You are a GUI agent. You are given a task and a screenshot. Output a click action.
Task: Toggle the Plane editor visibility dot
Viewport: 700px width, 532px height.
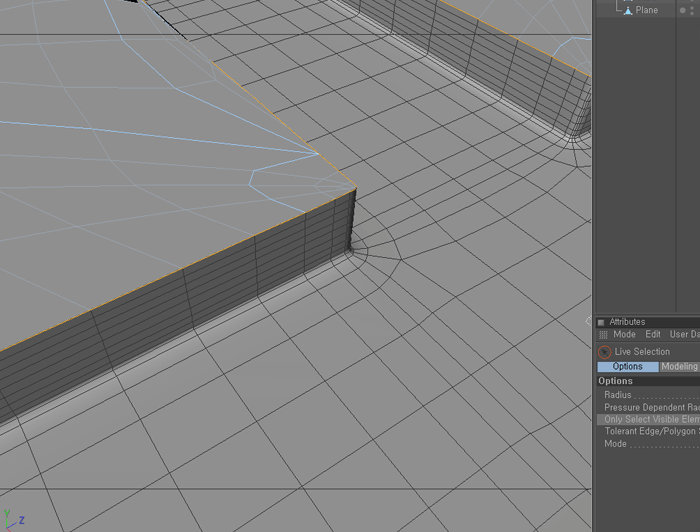(x=694, y=8)
